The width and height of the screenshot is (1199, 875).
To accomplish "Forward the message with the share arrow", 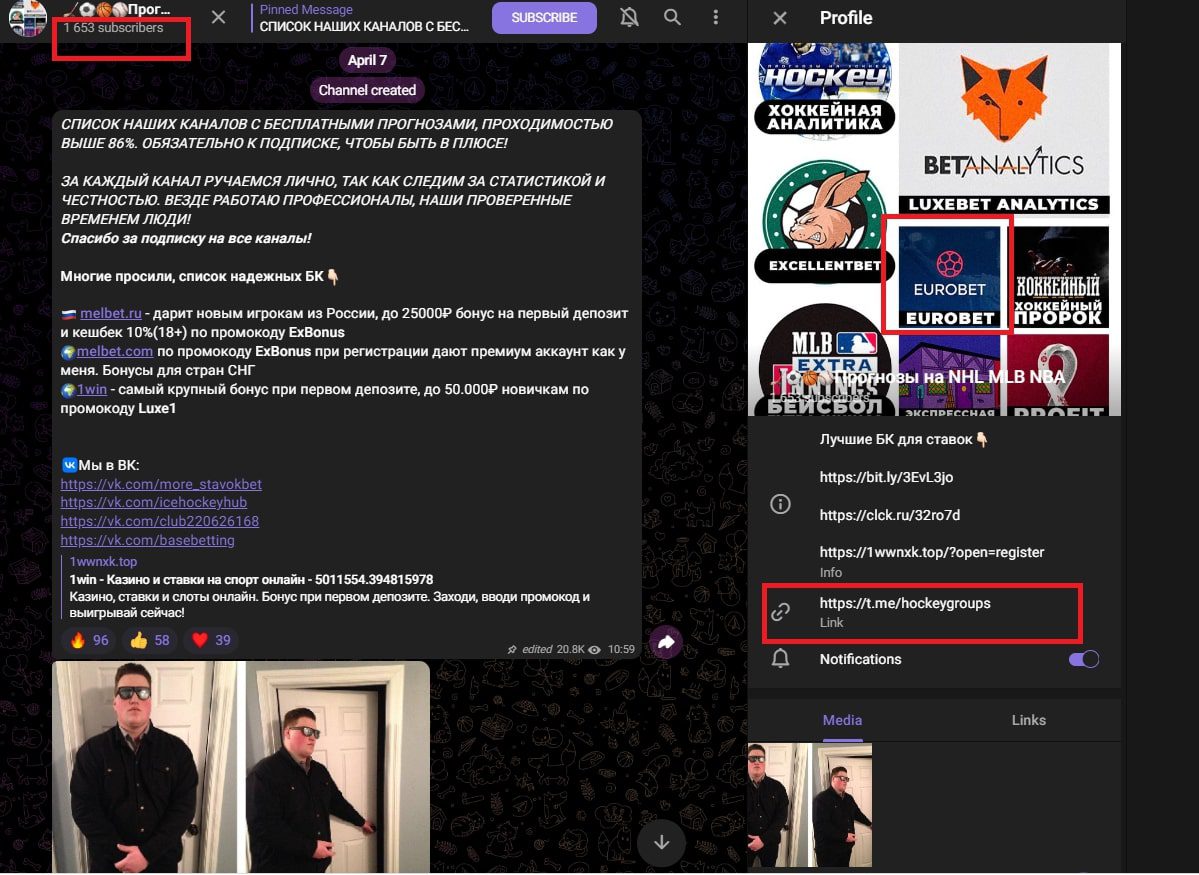I will (x=666, y=642).
